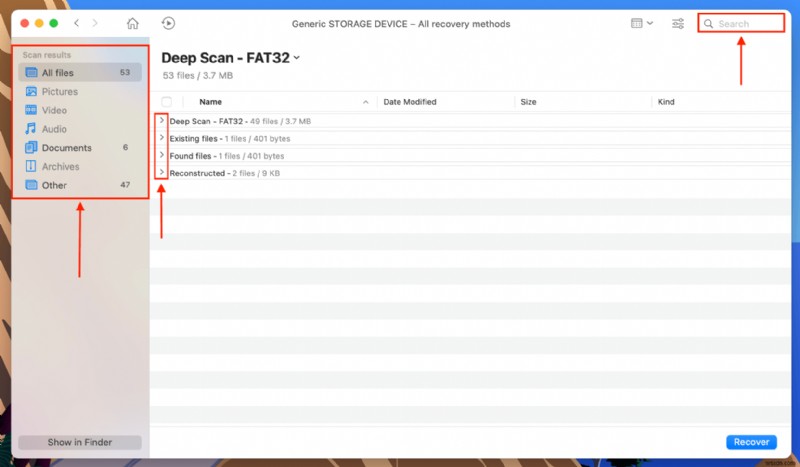This screenshot has width=800, height=467.
Task: Show Other scan results
Action: click(x=80, y=185)
